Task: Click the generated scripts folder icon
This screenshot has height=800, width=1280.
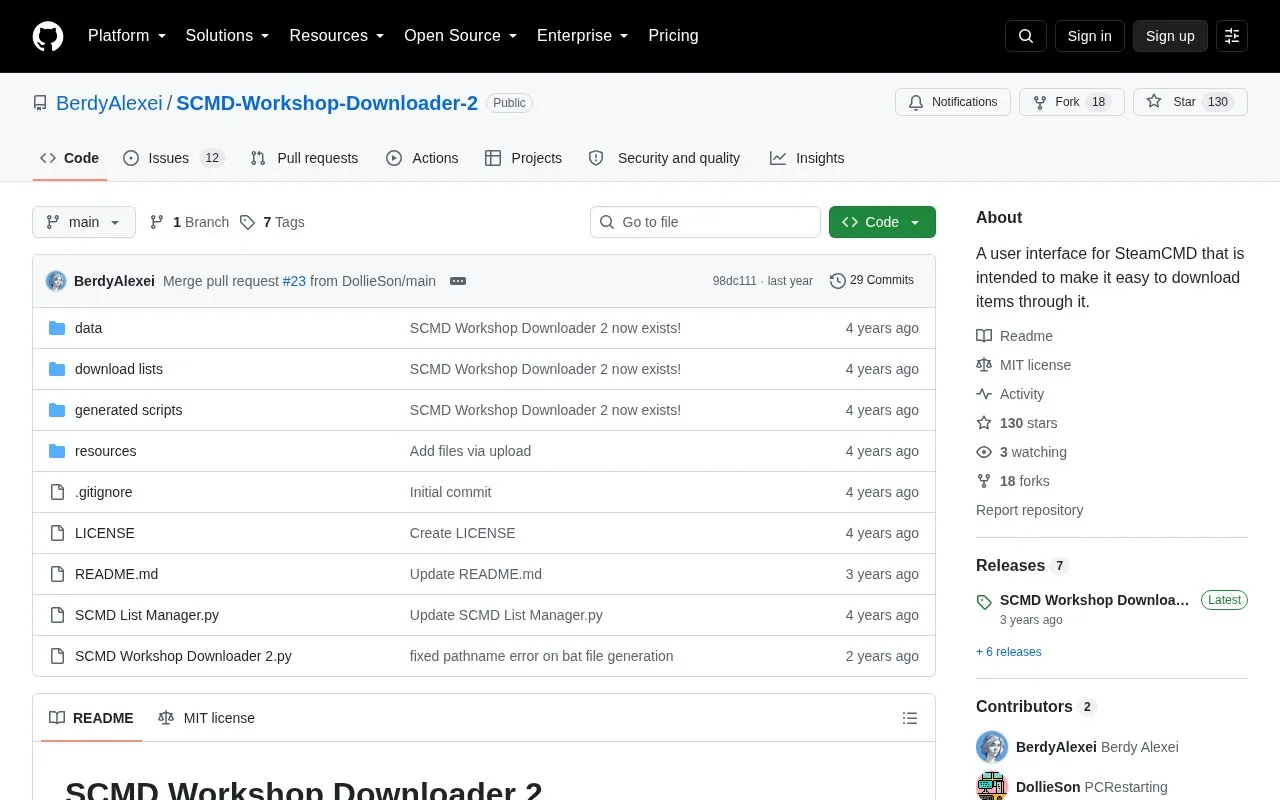Action: pyautogui.click(x=57, y=410)
